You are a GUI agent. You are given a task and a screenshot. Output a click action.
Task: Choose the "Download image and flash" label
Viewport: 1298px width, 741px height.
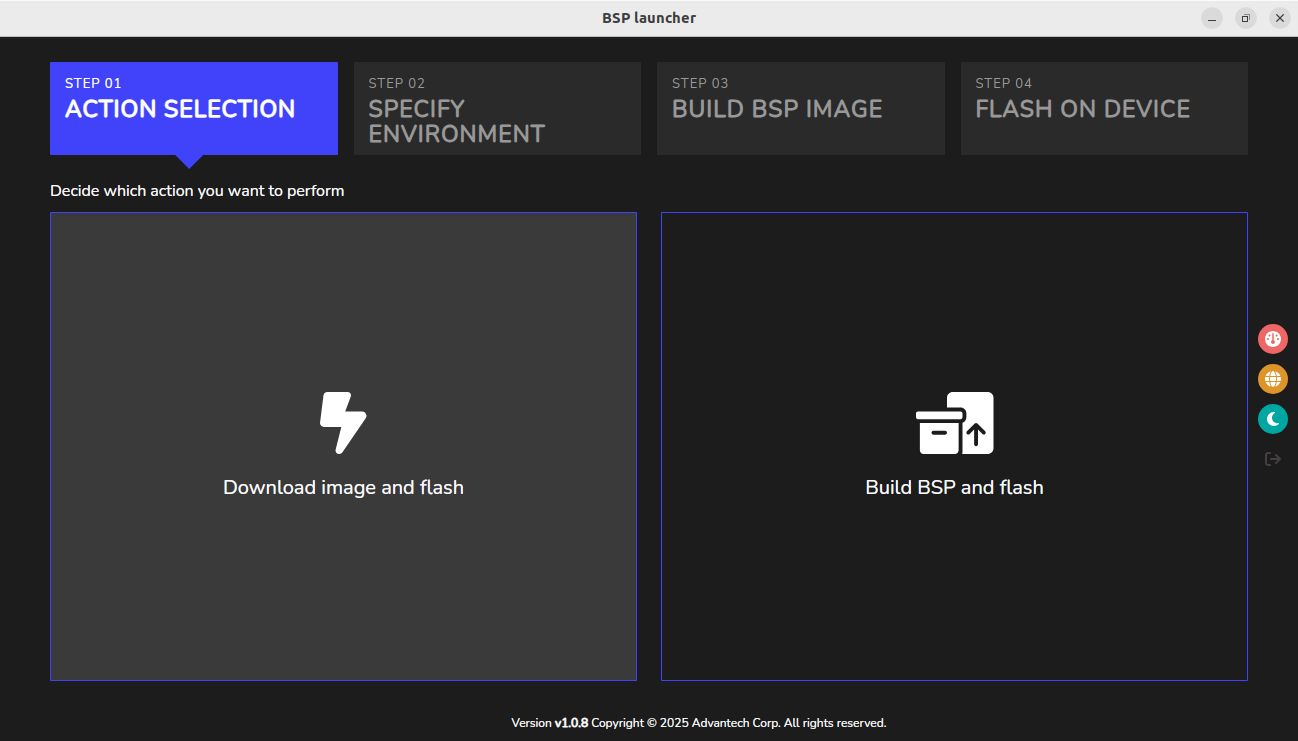click(343, 488)
